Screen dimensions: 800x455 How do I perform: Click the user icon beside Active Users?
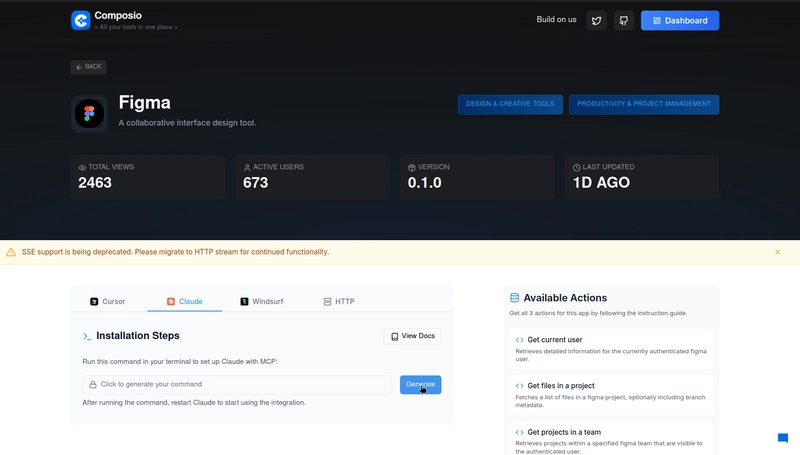[247, 167]
